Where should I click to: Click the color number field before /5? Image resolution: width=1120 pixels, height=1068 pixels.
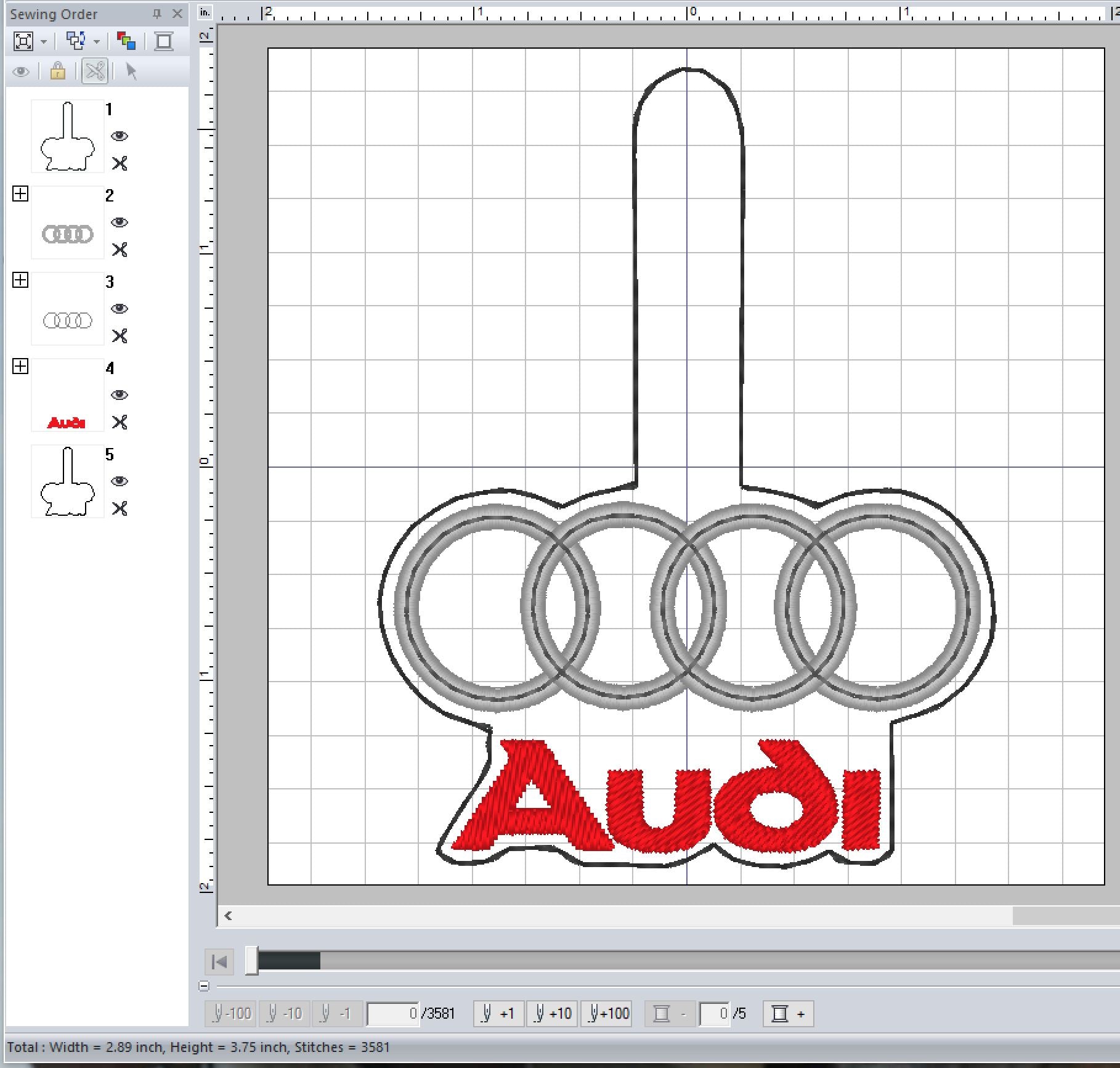point(715,1014)
